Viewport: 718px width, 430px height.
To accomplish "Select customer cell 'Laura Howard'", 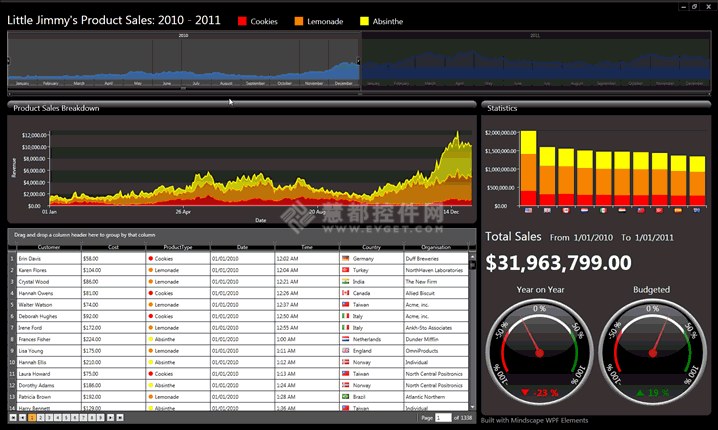I will tap(49, 374).
